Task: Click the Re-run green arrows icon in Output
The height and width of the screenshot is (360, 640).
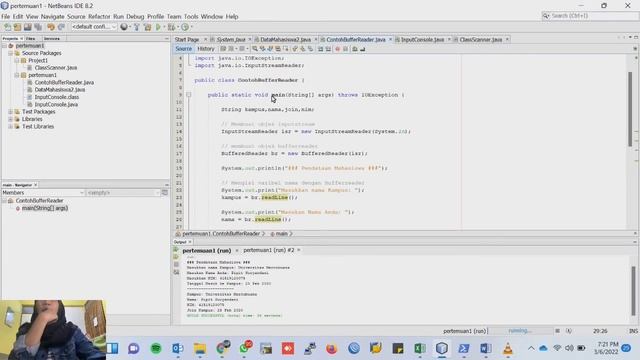Action: [176, 250]
